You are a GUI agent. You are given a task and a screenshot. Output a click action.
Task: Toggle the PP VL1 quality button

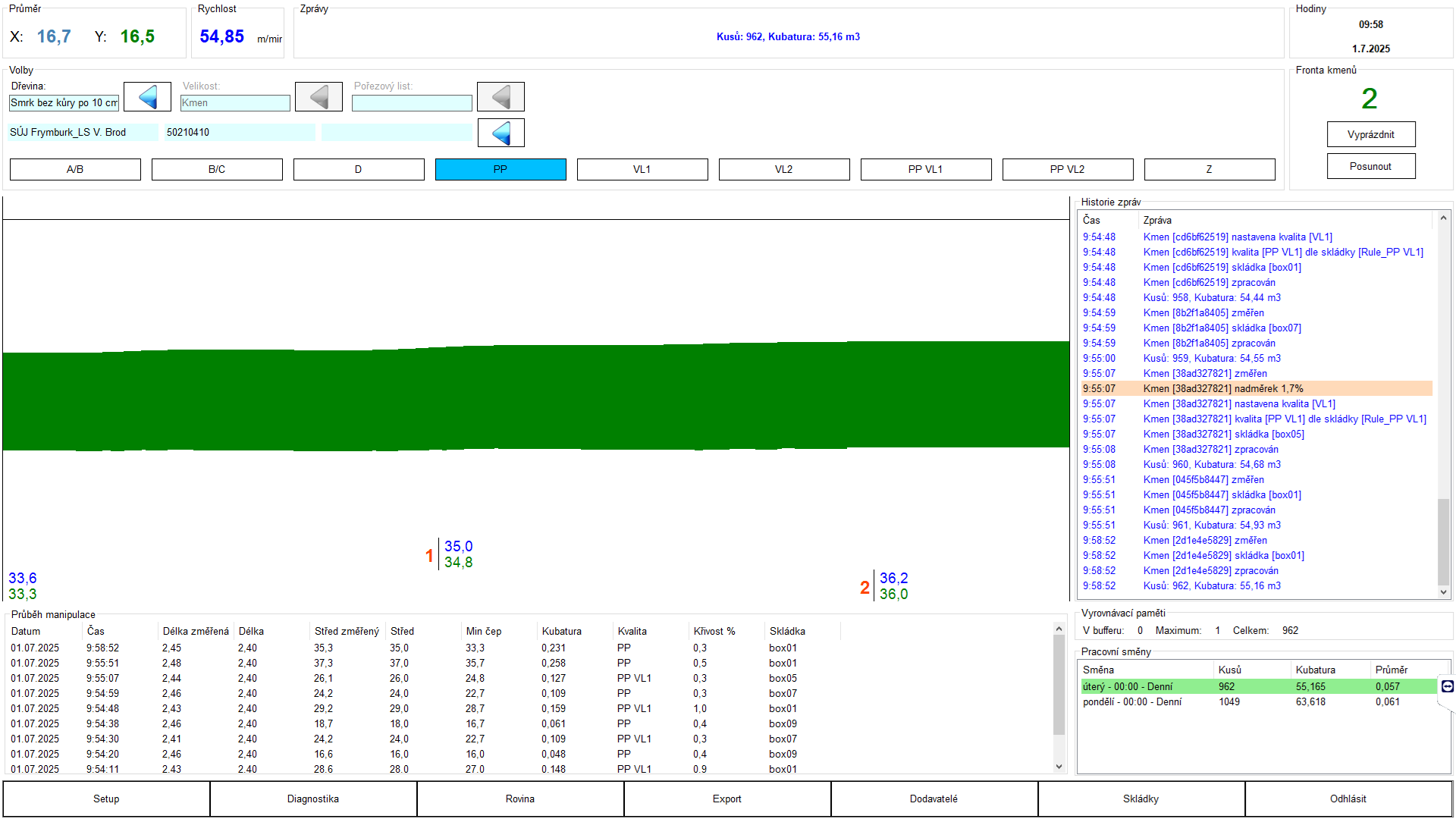click(x=926, y=169)
